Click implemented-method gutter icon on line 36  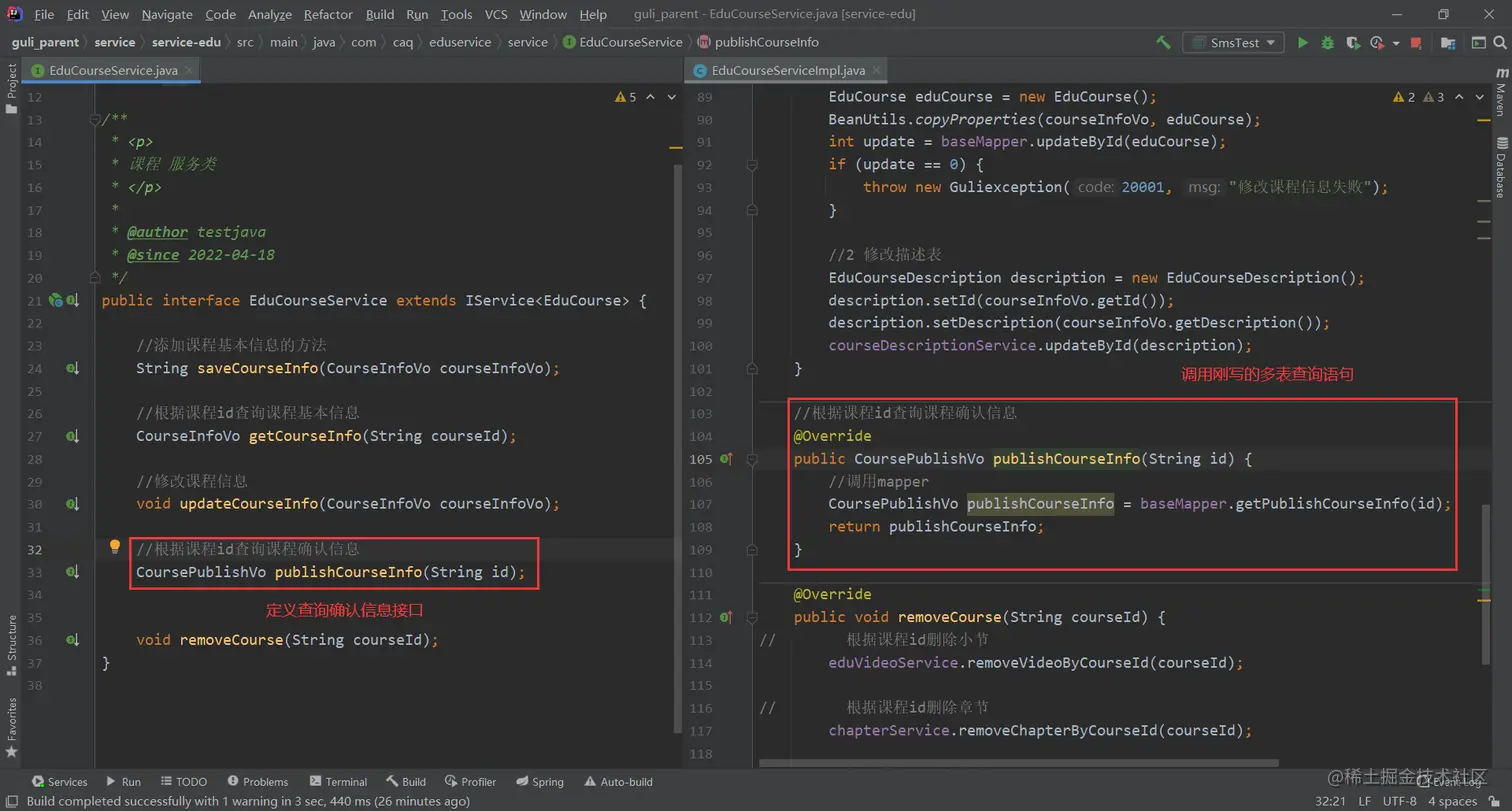(x=72, y=640)
